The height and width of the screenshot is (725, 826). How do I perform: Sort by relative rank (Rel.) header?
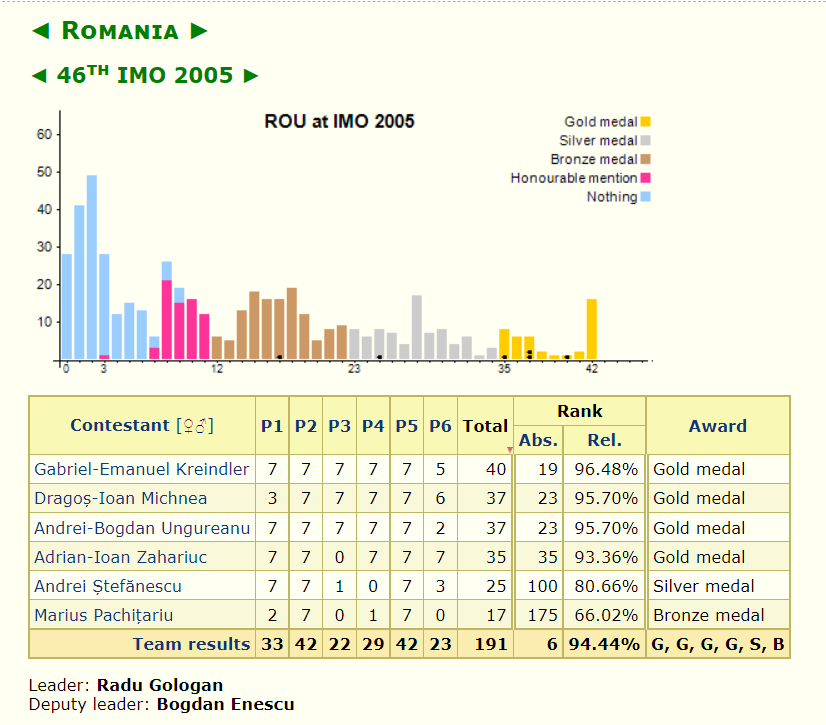tap(605, 440)
